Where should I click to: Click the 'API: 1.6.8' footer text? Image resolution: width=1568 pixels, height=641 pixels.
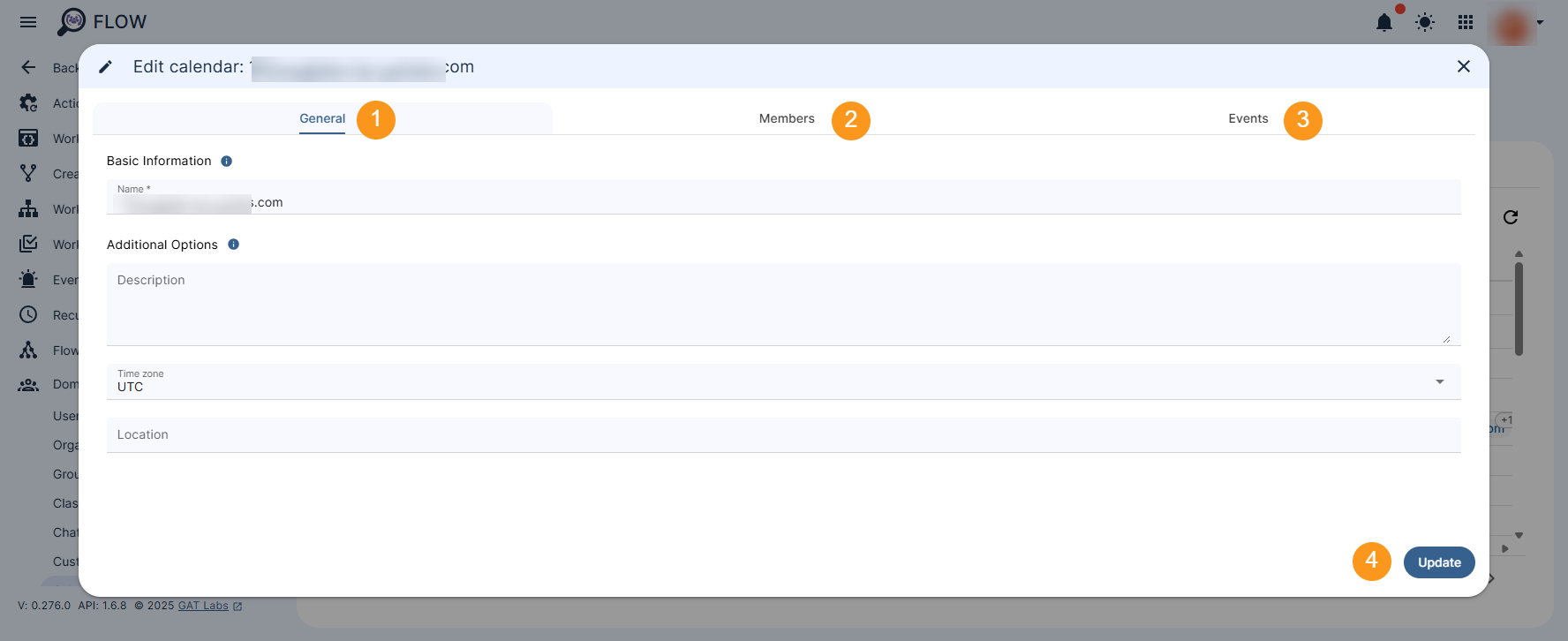click(x=102, y=606)
